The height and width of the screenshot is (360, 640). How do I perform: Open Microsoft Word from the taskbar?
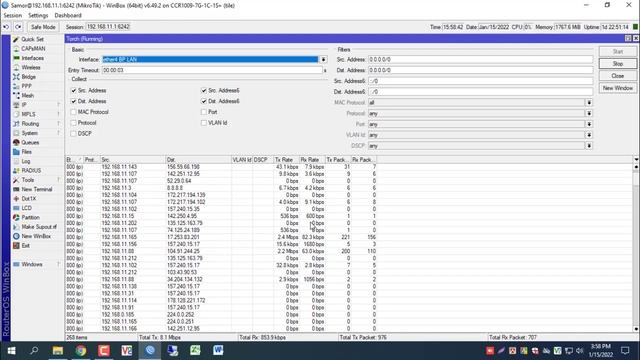[218, 351]
